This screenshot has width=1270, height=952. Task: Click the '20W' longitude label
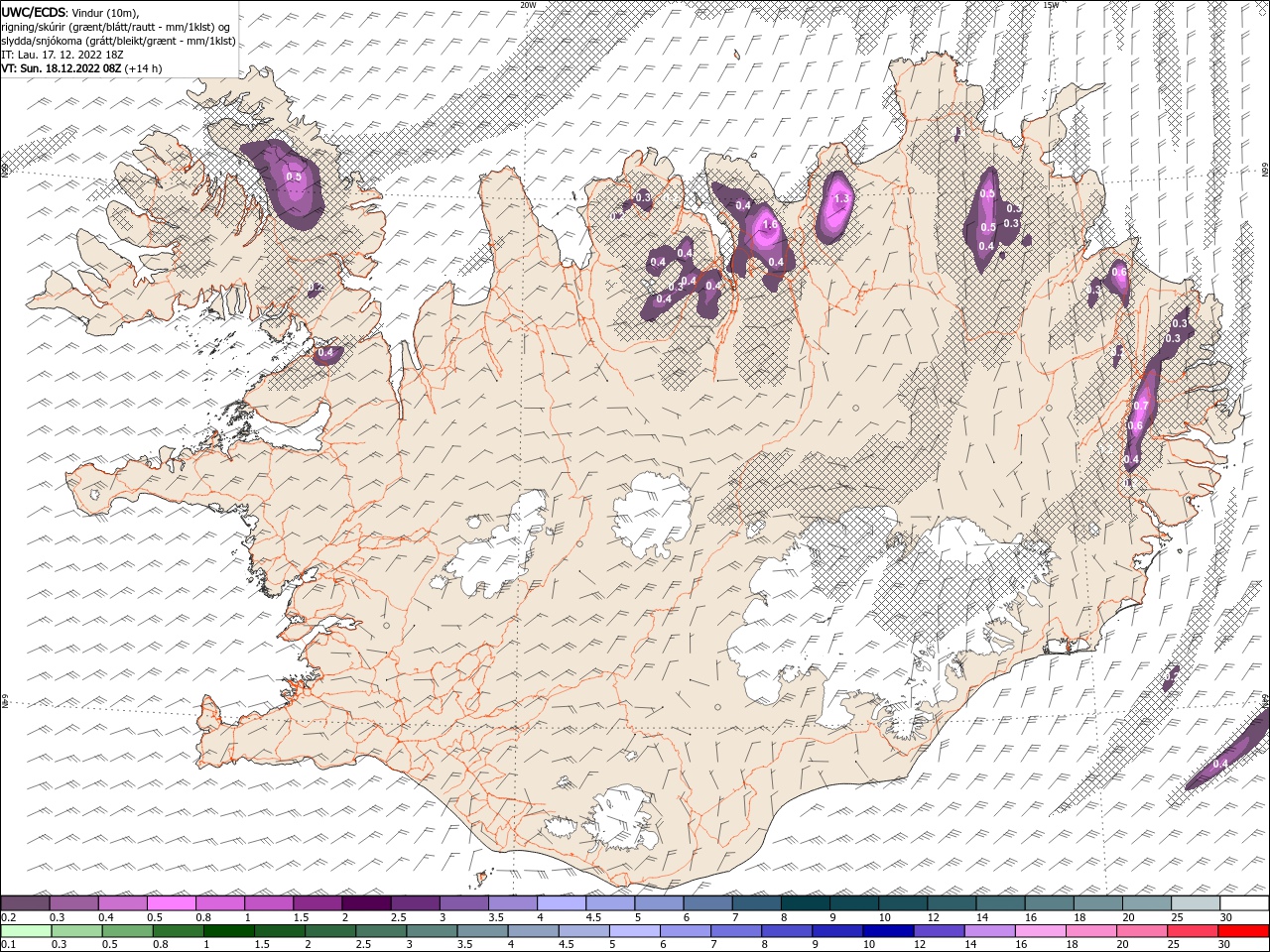(528, 4)
